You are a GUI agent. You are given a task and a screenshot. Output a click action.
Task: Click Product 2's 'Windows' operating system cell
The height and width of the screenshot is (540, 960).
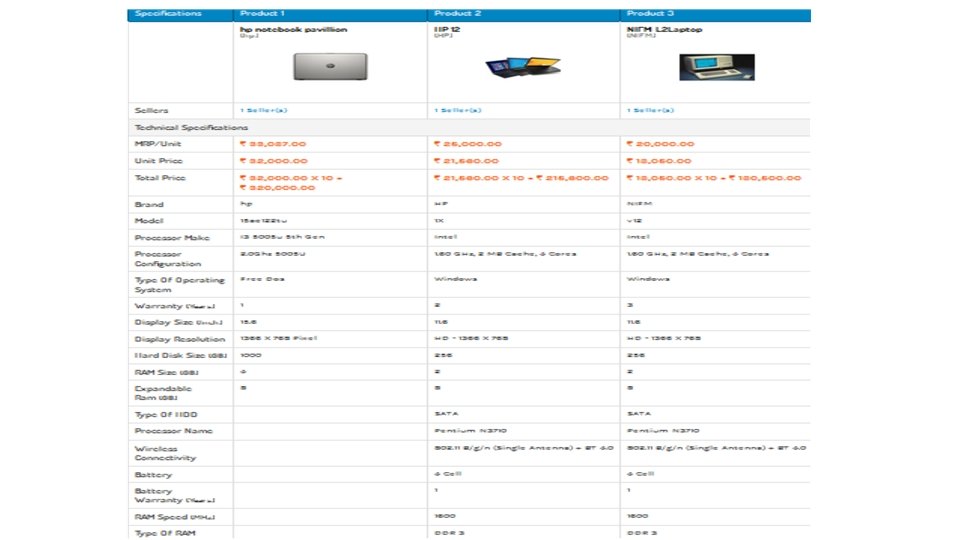[x=456, y=279]
